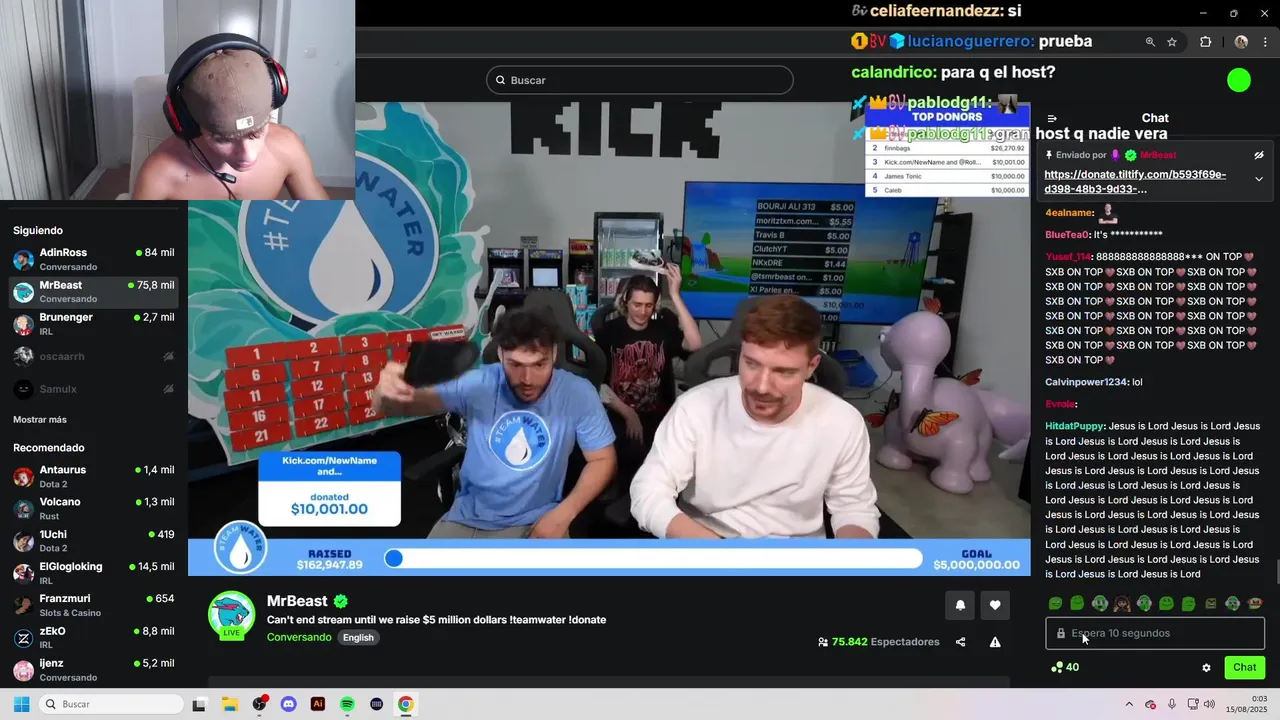The width and height of the screenshot is (1280, 720).
Task: Open Brunenger channel in sidebar
Action: (x=94, y=323)
